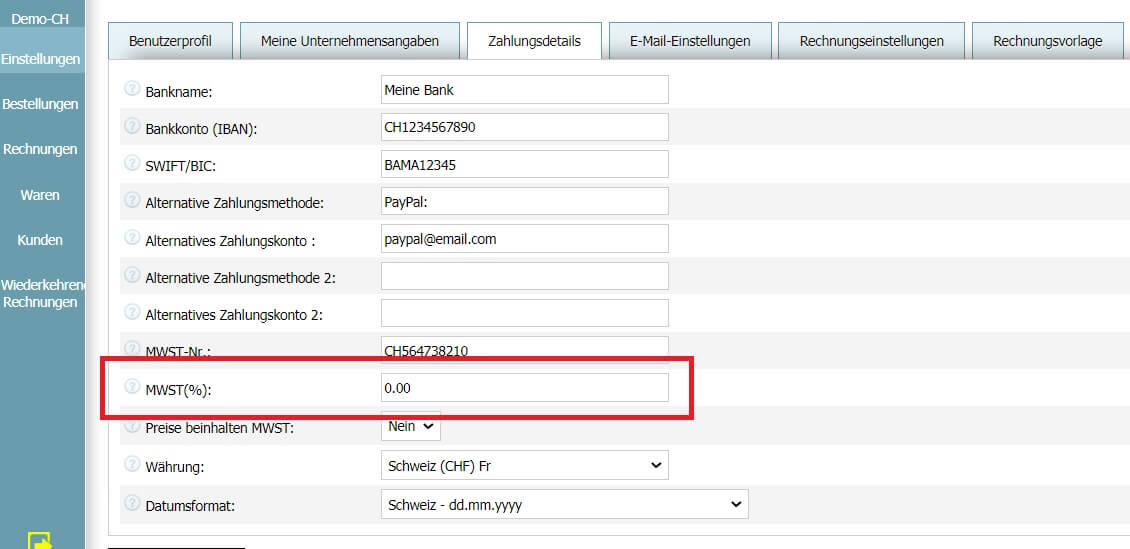Click Demo-CH at top of sidebar

coord(40,19)
